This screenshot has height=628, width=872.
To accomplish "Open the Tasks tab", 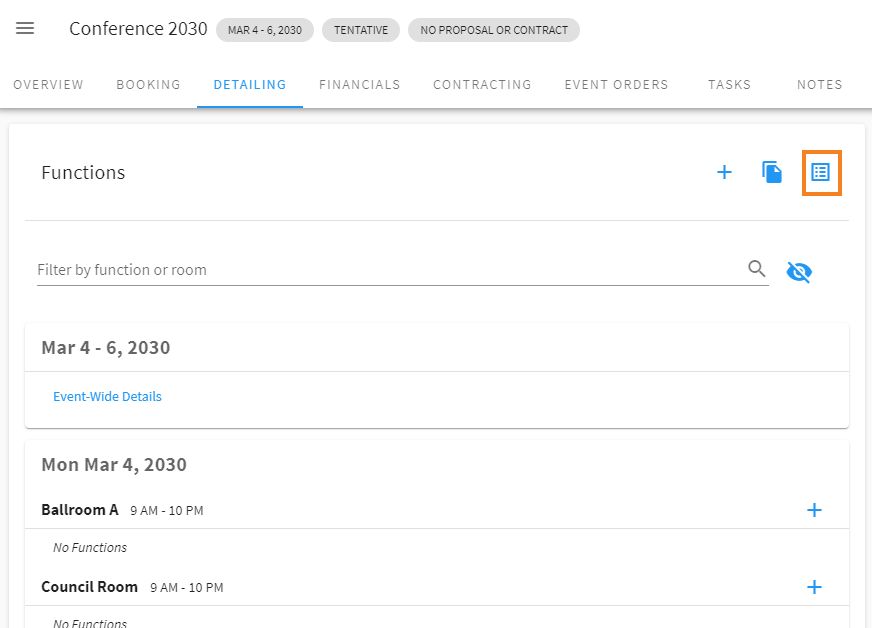I will (x=730, y=85).
